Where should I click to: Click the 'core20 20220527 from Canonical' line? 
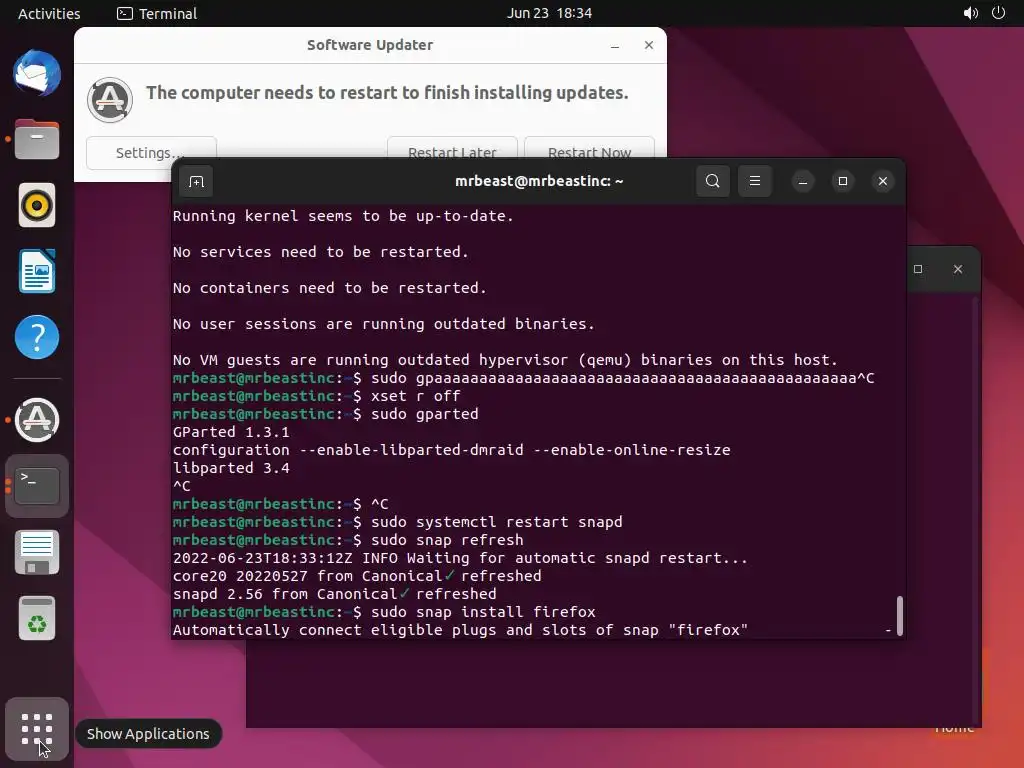pyautogui.click(x=357, y=576)
